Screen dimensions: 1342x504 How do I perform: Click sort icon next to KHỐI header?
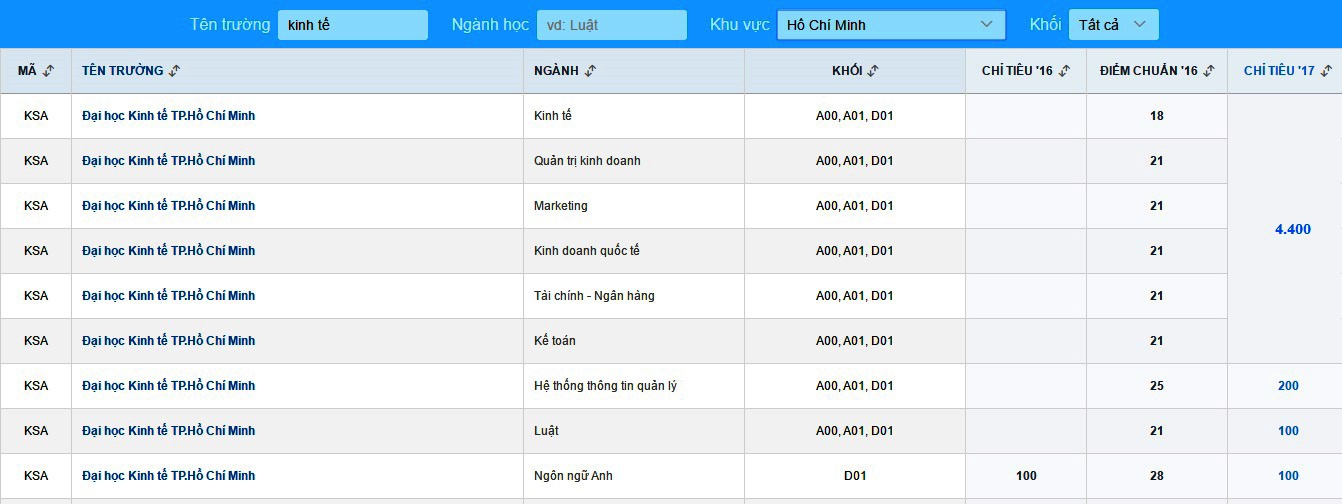[x=872, y=71]
